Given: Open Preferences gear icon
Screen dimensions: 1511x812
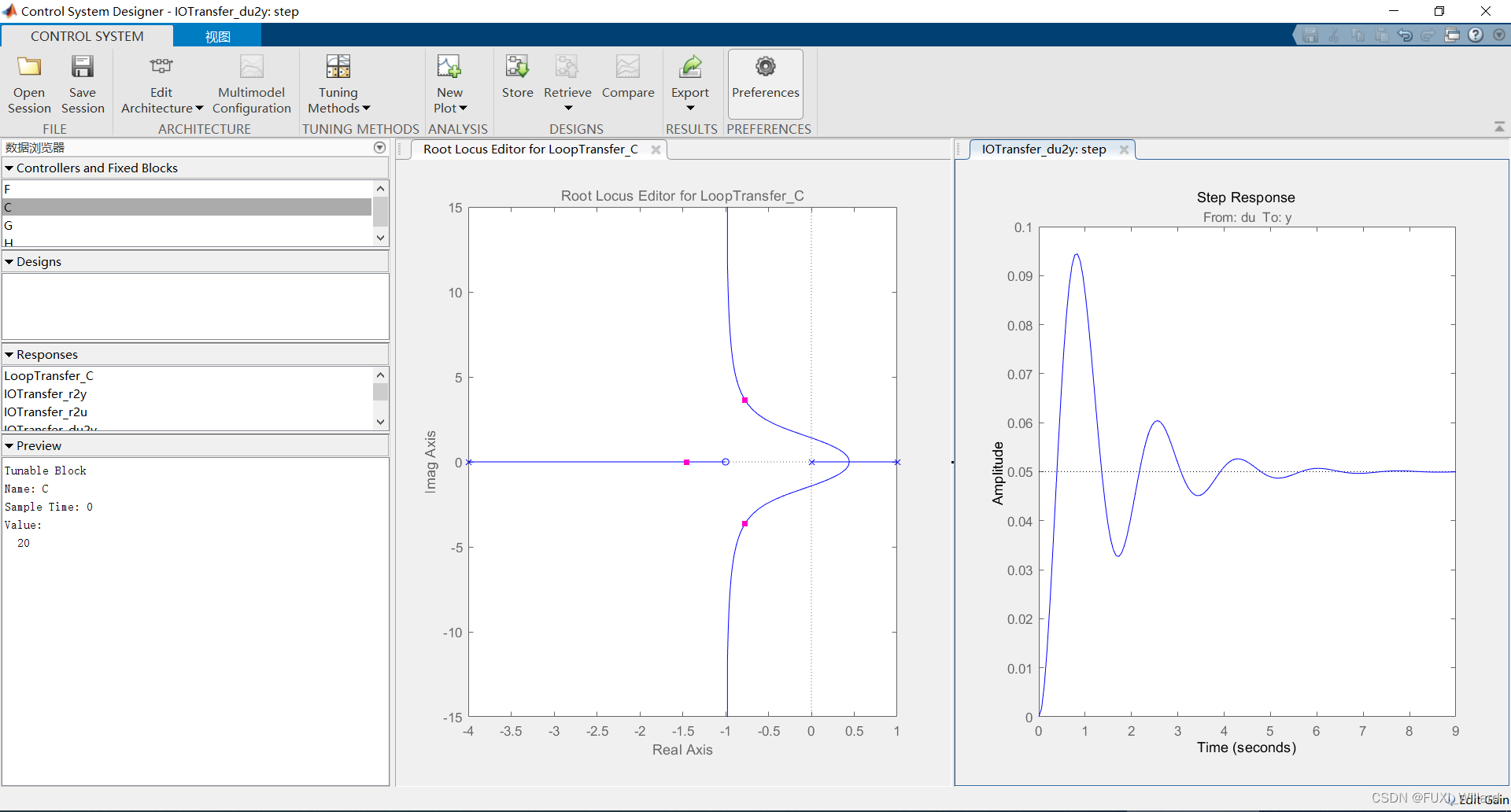Looking at the screenshot, I should tap(765, 67).
